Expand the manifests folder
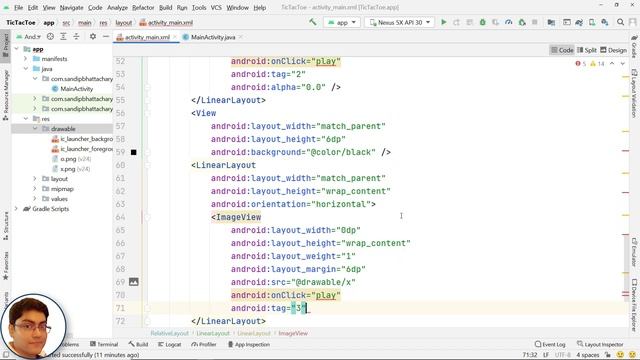This screenshot has width=640, height=360. point(25,59)
